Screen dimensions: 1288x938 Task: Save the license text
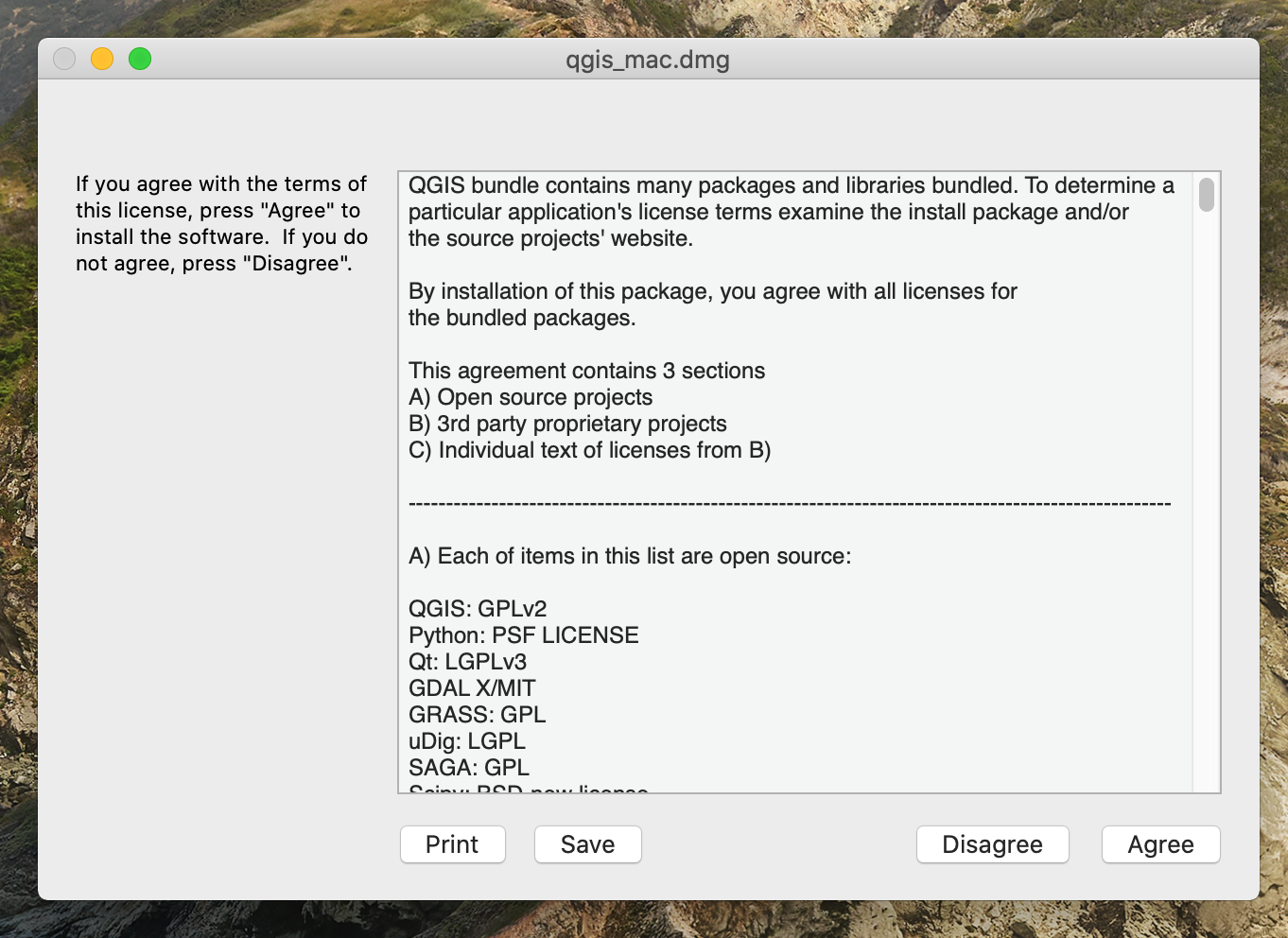coord(587,844)
